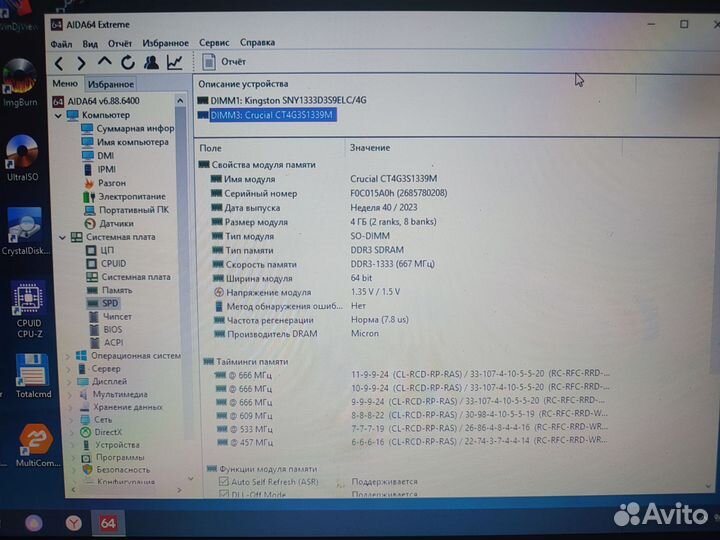
Task: Open Totalcmd desktop shortcut
Action: 33,377
